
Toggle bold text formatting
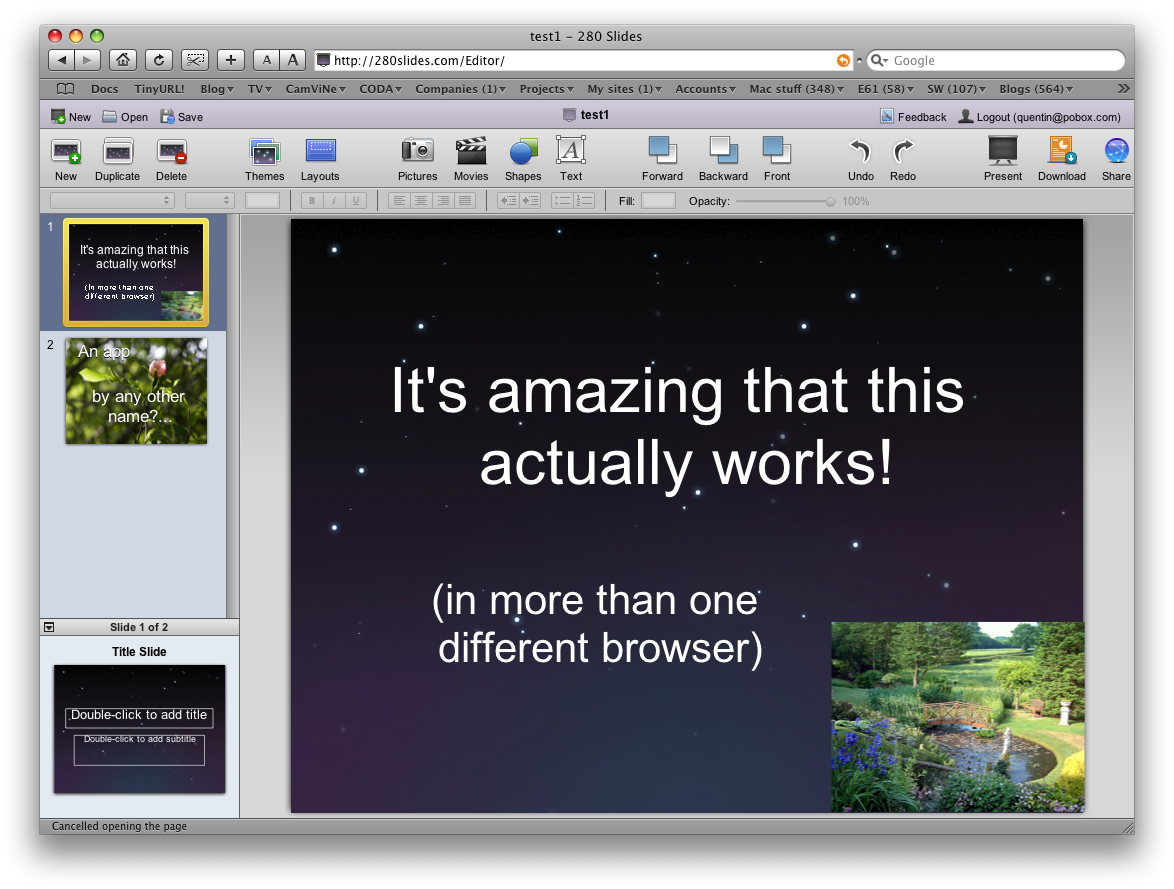313,201
